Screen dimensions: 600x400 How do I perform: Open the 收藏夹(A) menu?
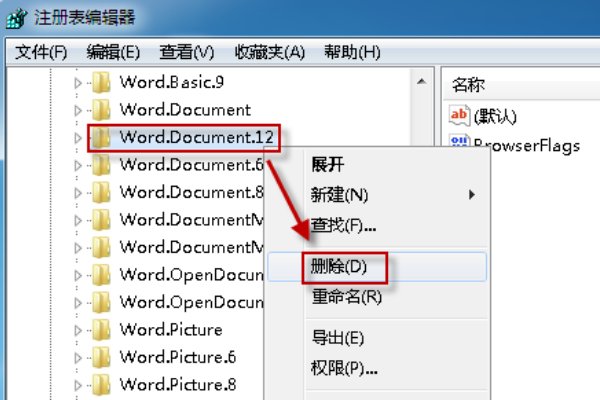pos(270,52)
